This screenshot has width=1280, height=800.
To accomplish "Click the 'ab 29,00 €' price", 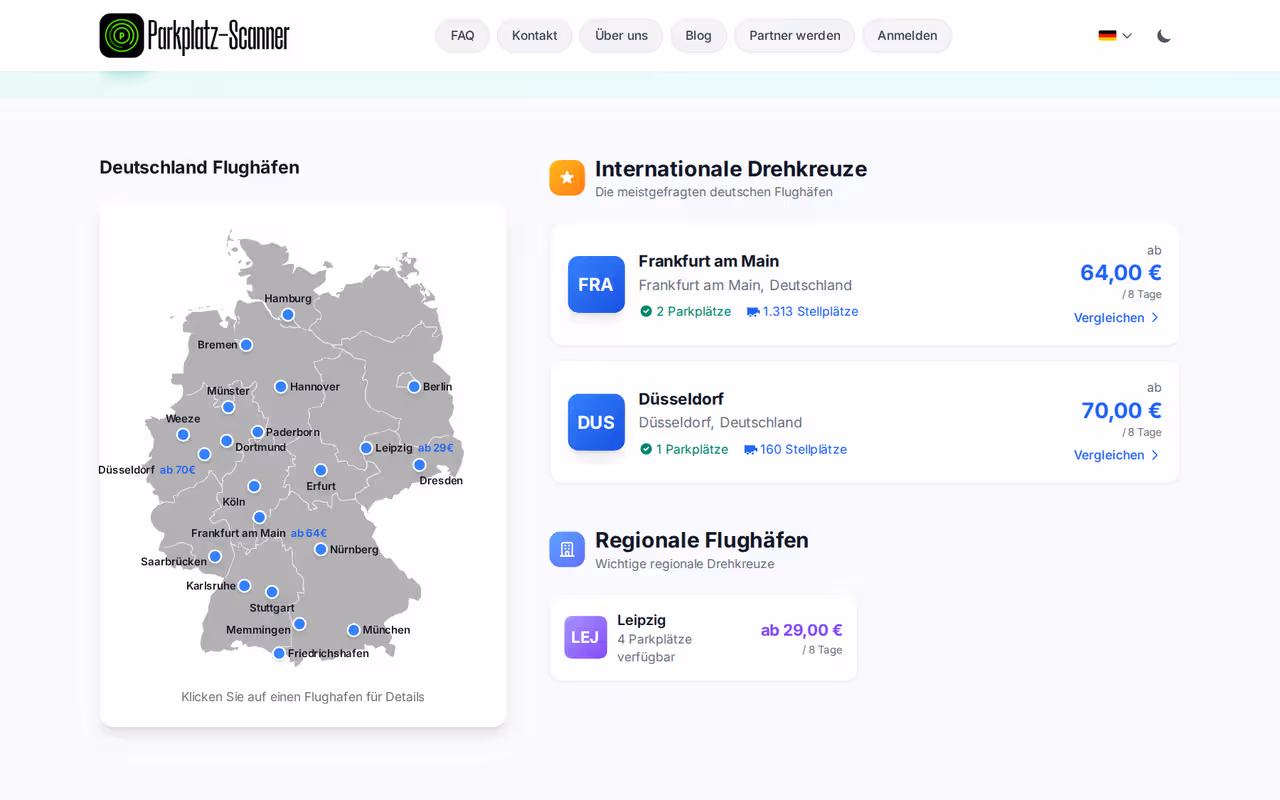I will click(801, 630).
